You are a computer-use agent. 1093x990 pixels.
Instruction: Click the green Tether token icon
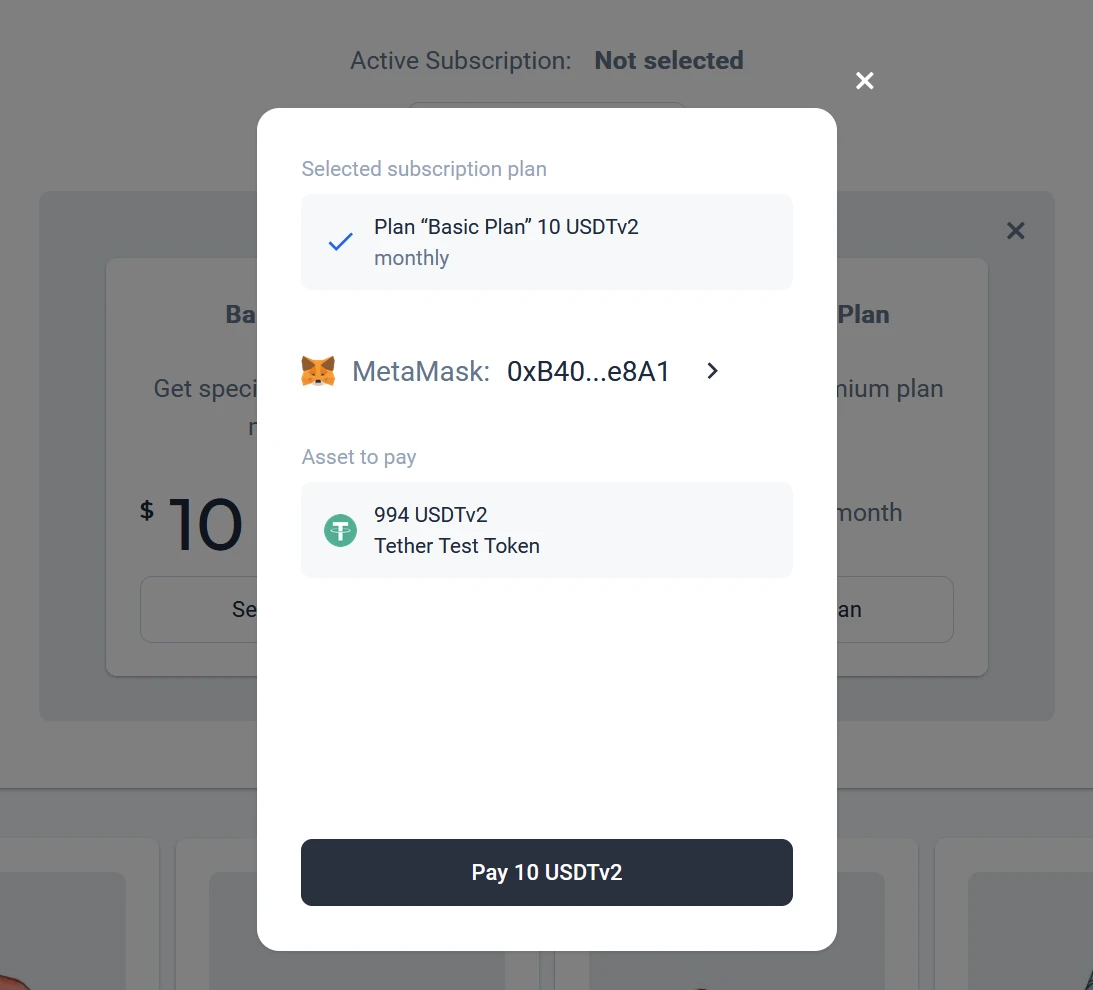coord(341,530)
